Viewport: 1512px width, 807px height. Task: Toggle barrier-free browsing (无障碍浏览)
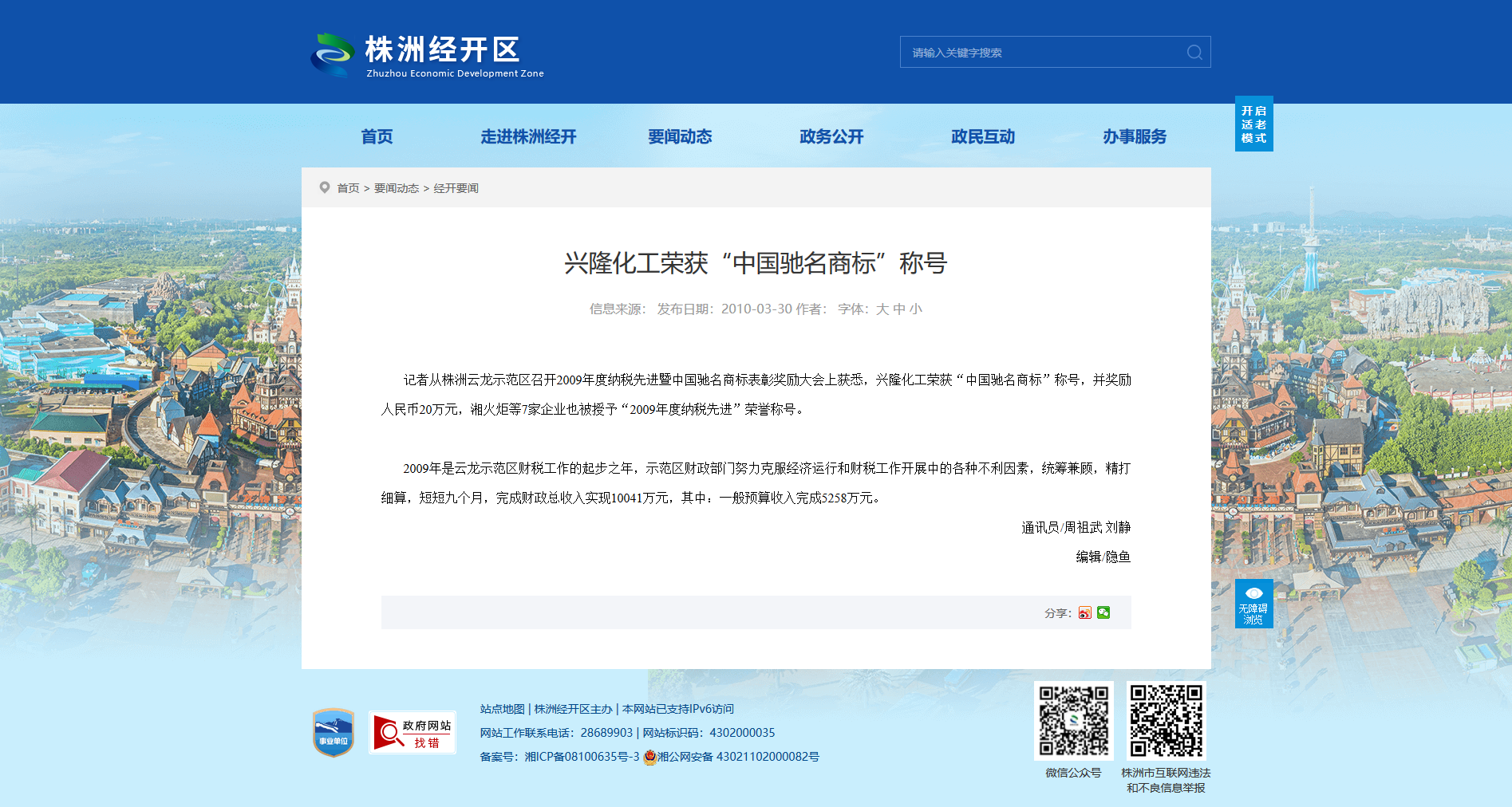pyautogui.click(x=1253, y=604)
